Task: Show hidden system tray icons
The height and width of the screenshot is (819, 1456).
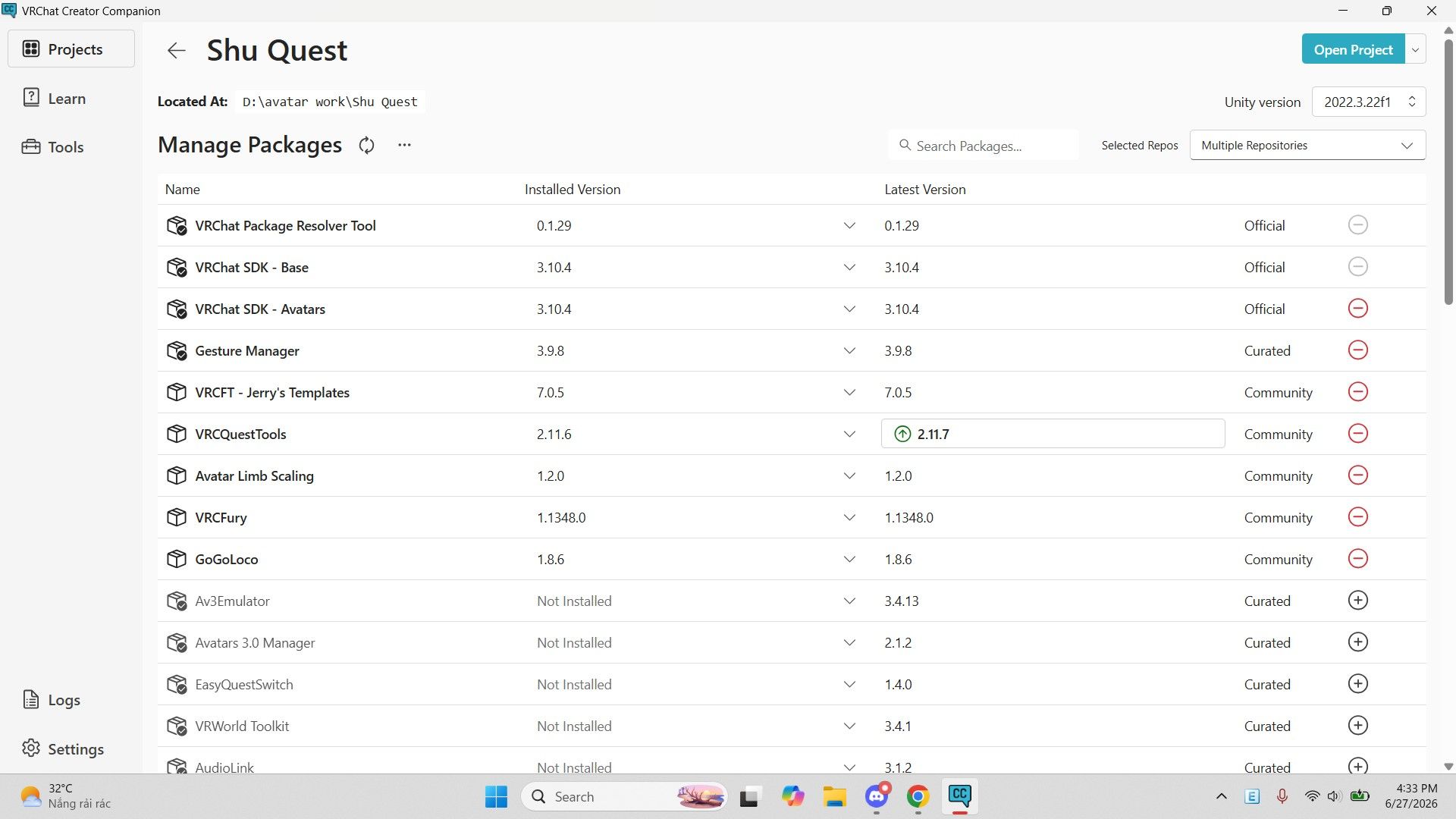Action: (x=1221, y=796)
